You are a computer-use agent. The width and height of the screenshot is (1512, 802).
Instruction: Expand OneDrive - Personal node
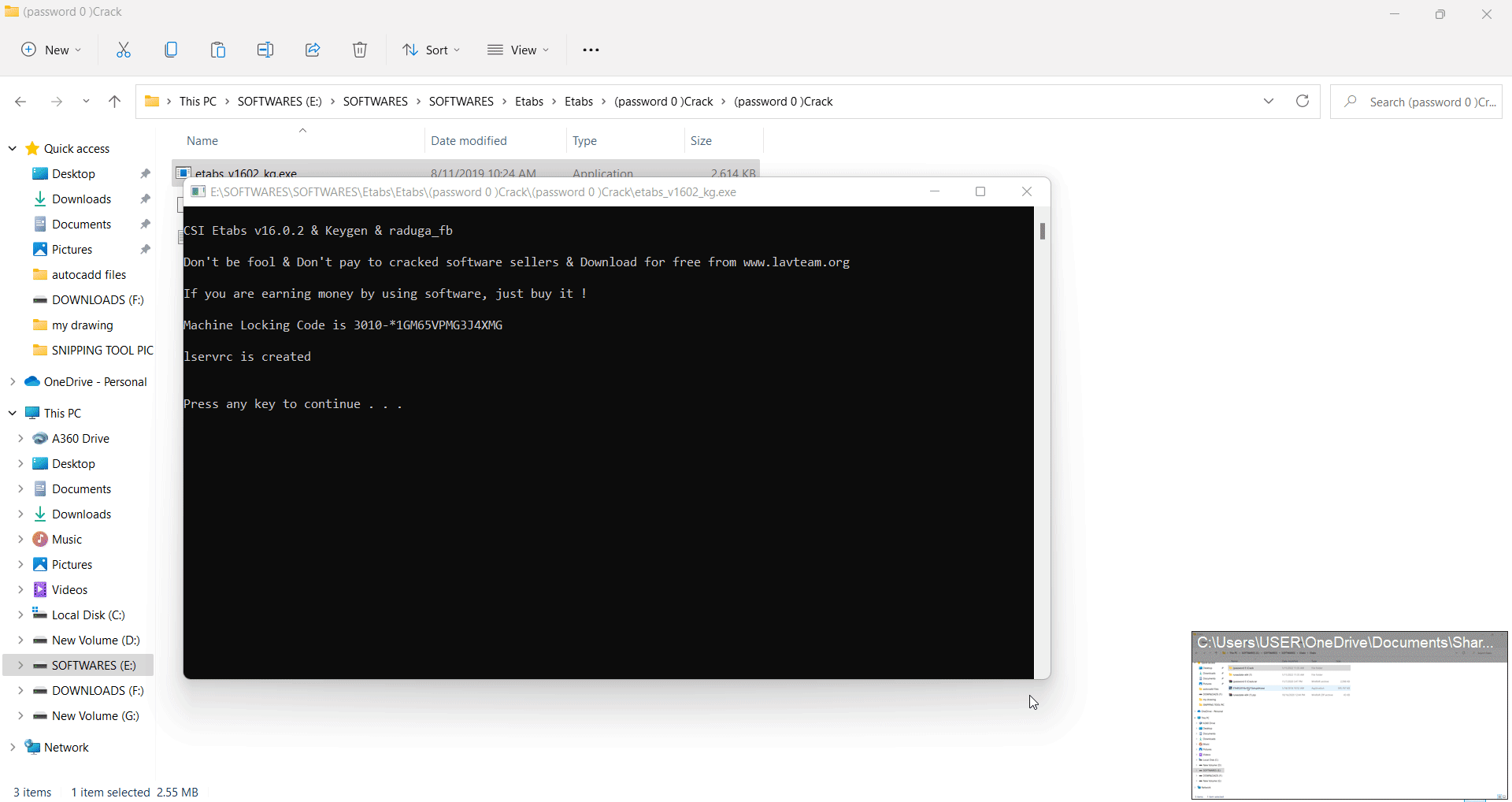(x=13, y=382)
